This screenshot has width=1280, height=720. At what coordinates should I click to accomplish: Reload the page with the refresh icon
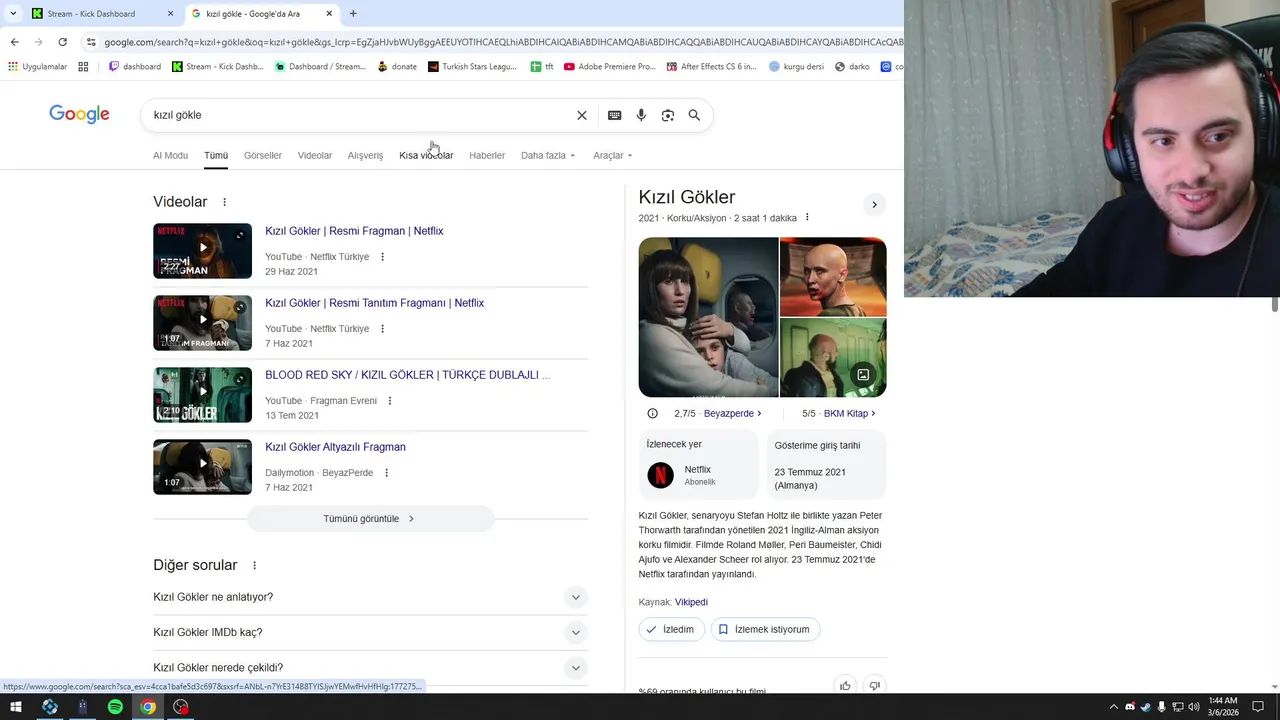click(x=62, y=42)
